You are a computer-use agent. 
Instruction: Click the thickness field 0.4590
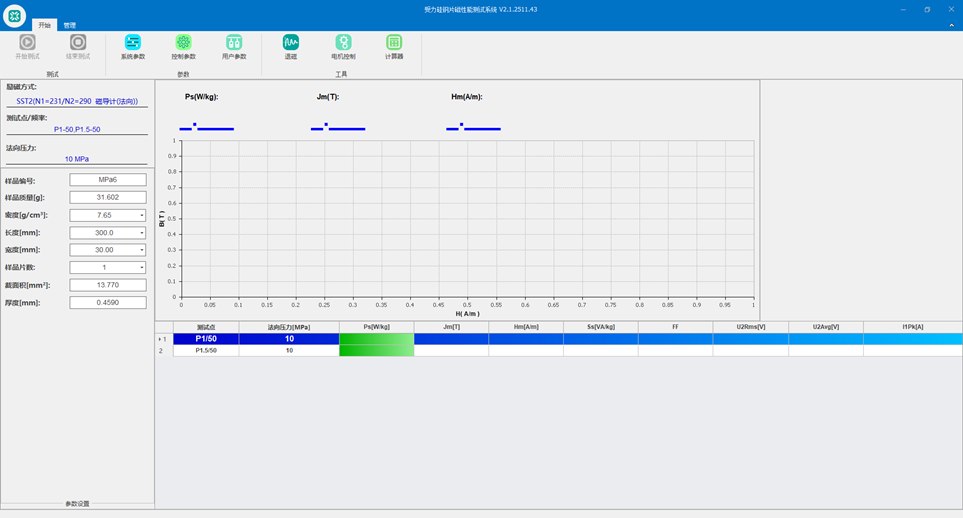pos(107,302)
